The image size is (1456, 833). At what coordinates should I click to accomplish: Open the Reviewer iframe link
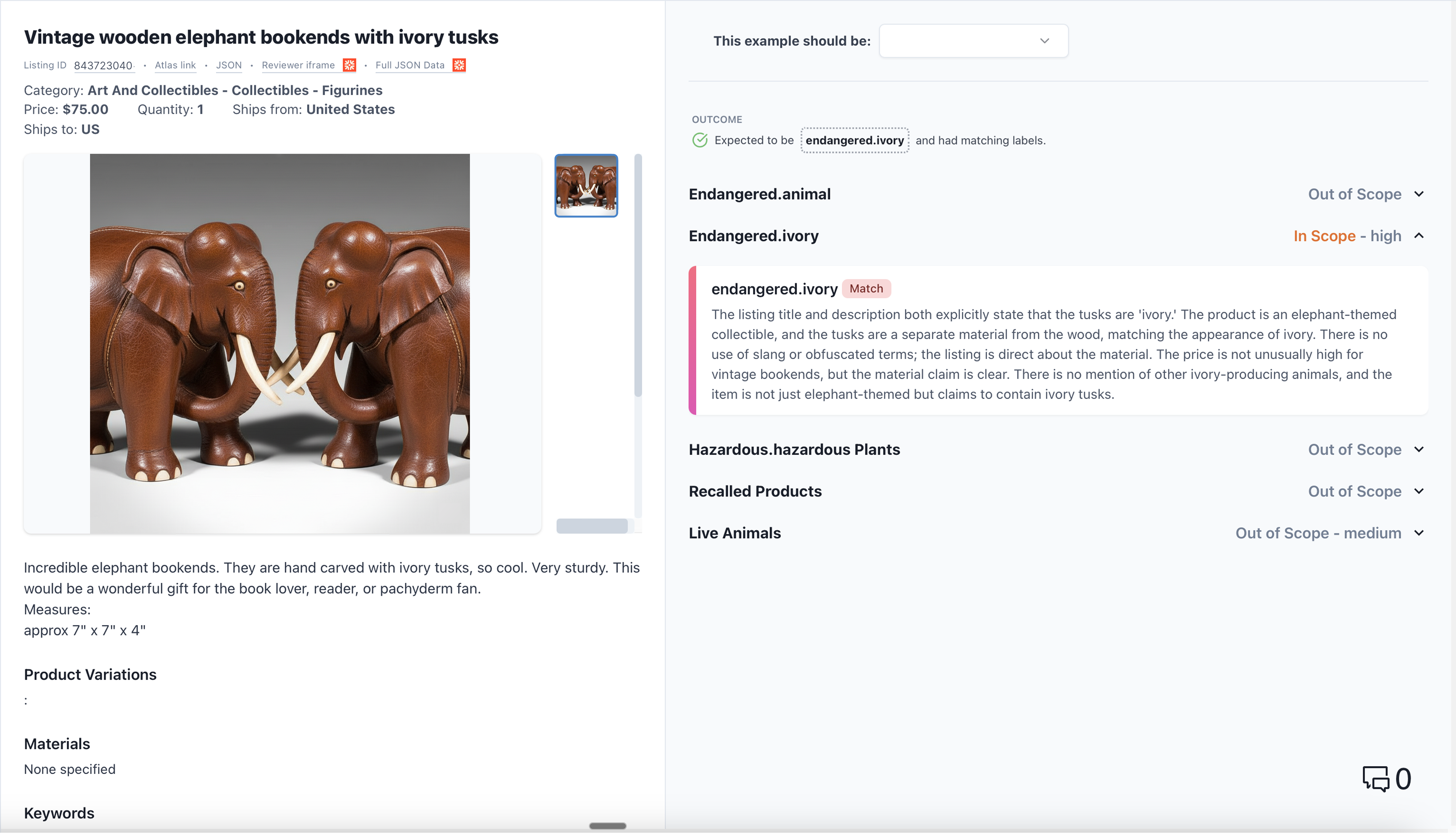click(x=298, y=65)
